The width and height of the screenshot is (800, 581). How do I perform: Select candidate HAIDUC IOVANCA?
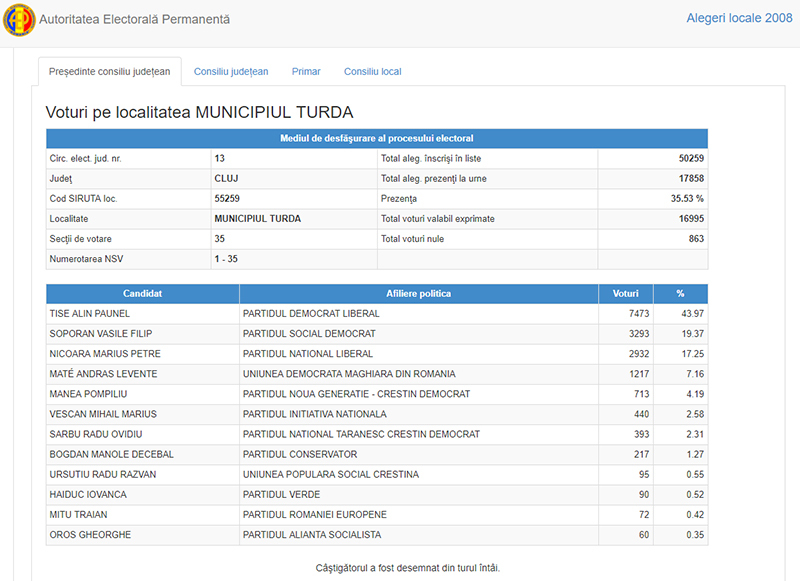click(88, 495)
